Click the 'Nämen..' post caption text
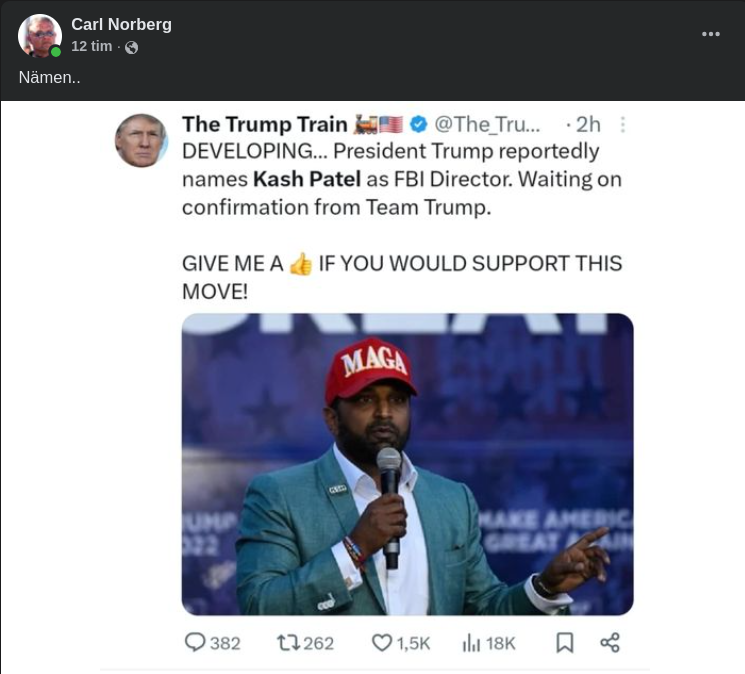The height and width of the screenshot is (674, 745). [49, 77]
